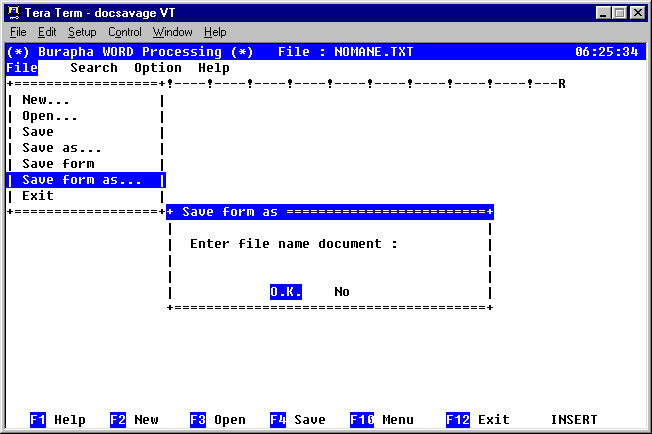Minimize the Tera Term window
The width and height of the screenshot is (652, 434).
click(603, 13)
